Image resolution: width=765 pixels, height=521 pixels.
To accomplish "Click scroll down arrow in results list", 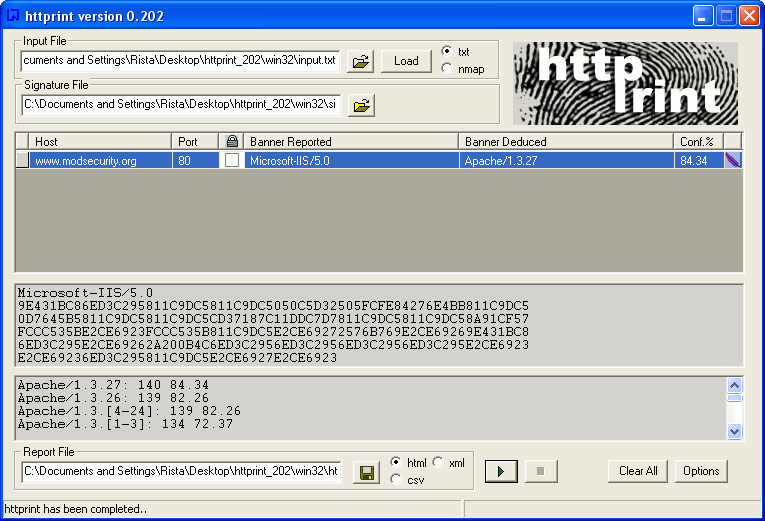I will coord(734,431).
